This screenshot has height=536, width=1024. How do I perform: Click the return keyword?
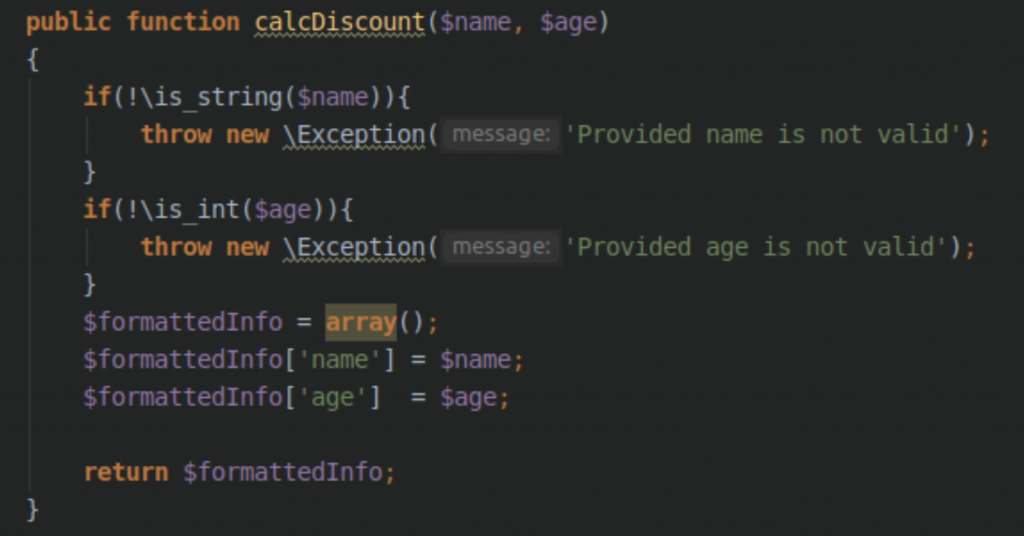(x=126, y=472)
